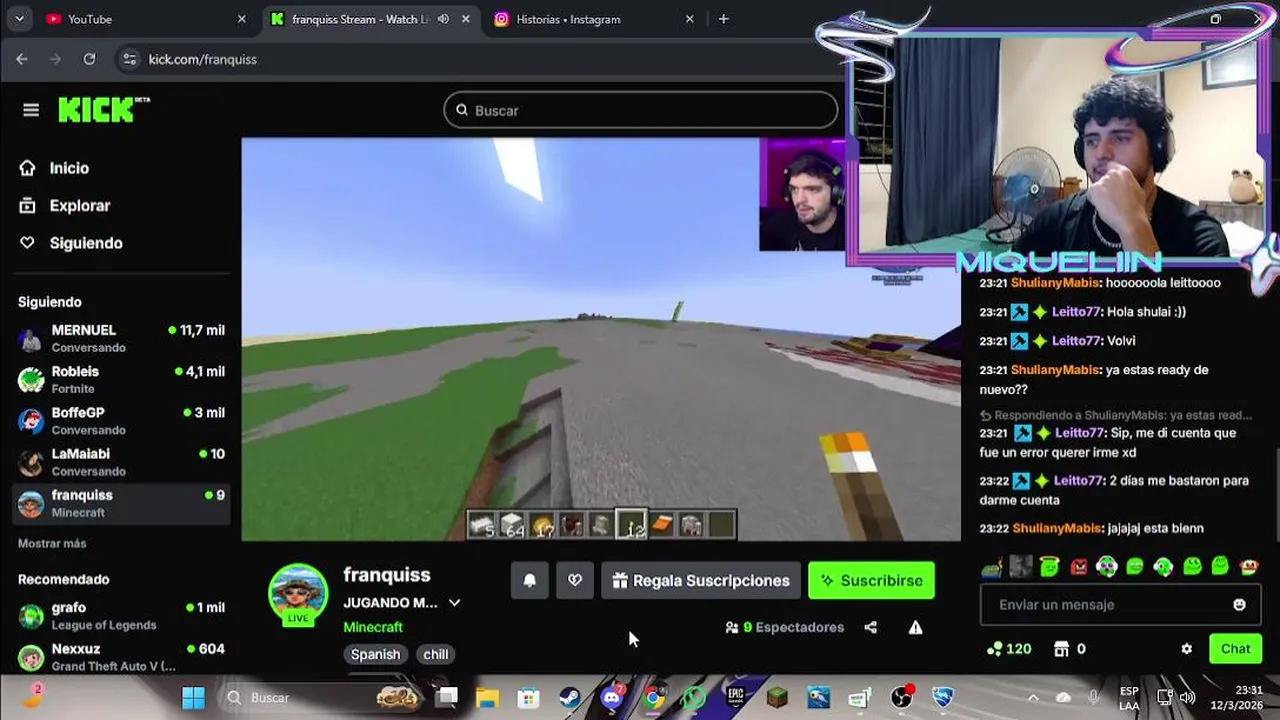Open the emoji picker in chat input
The height and width of the screenshot is (720, 1280).
coord(1240,604)
